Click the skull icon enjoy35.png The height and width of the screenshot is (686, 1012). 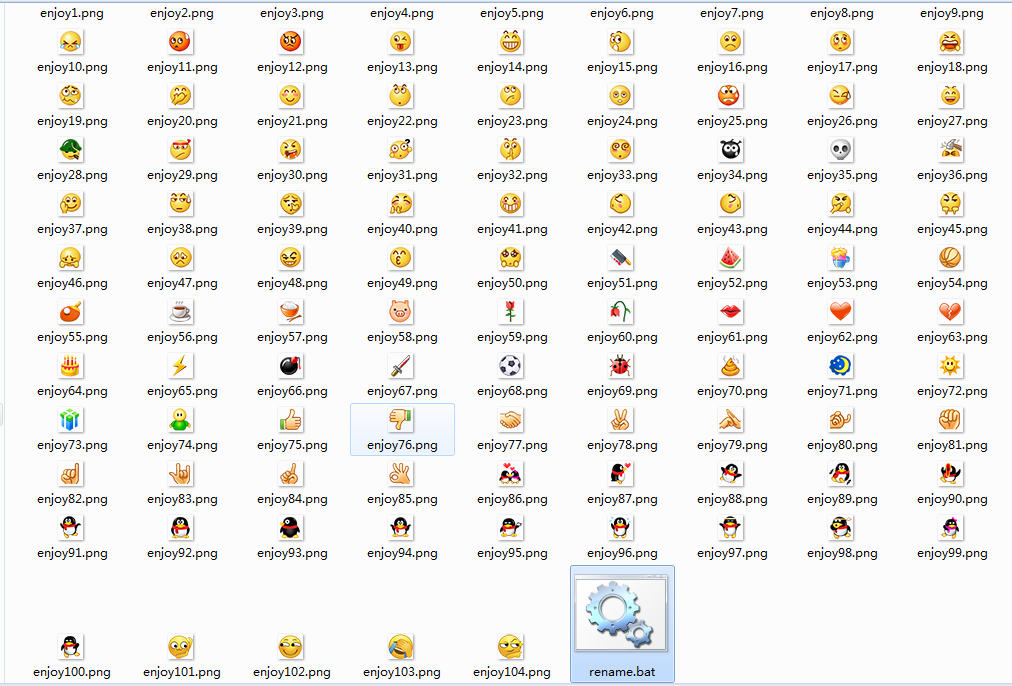[840, 150]
